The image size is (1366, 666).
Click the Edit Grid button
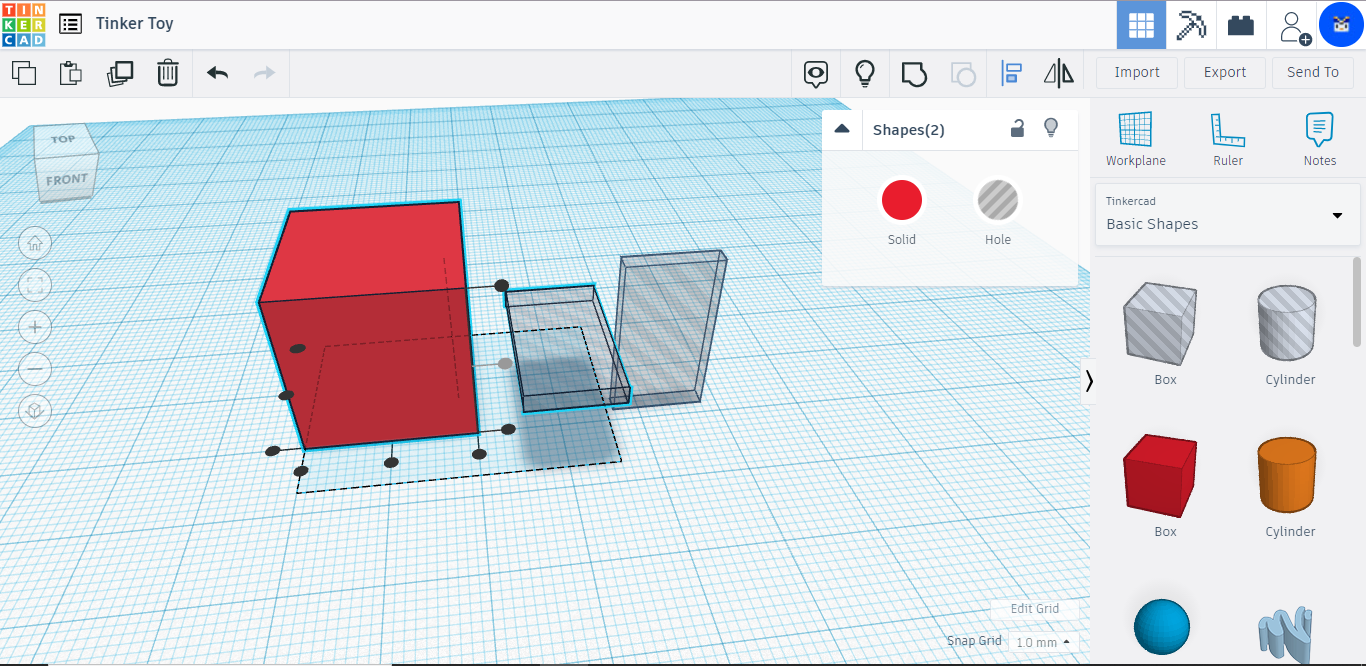point(1035,608)
